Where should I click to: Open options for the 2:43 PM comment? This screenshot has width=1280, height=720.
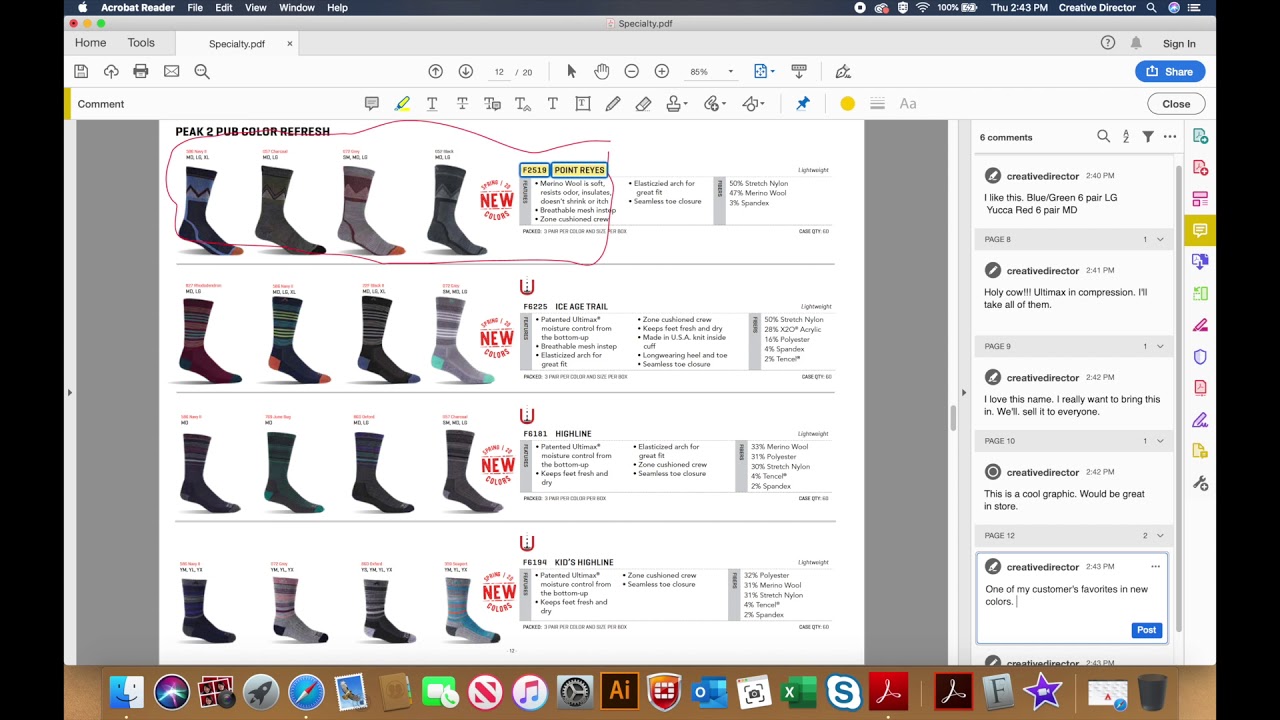coord(1155,567)
